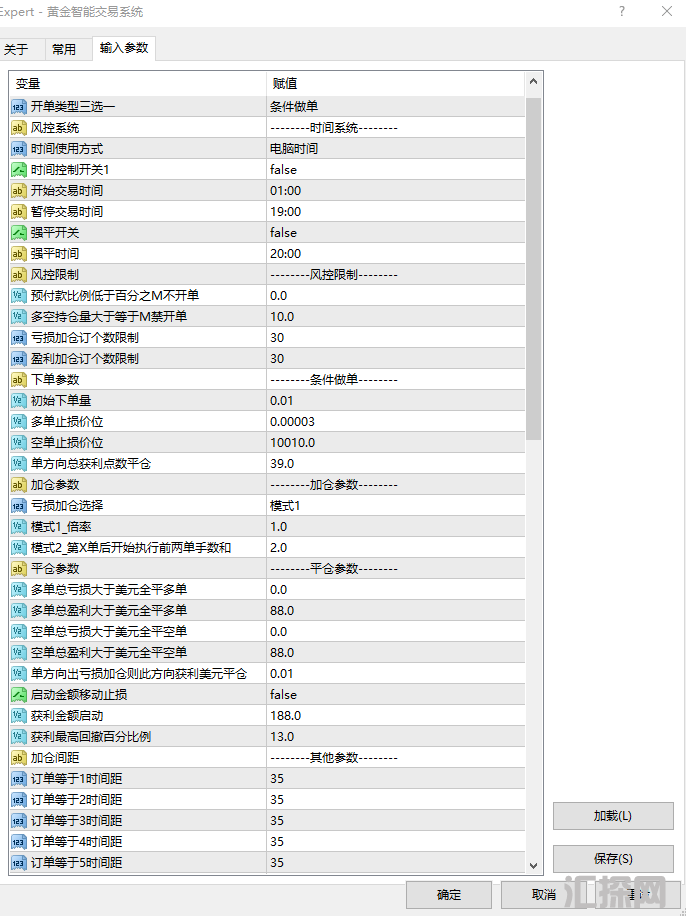The image size is (686, 916).
Task: Select the icon next to 初始下单量
Action: (19, 401)
